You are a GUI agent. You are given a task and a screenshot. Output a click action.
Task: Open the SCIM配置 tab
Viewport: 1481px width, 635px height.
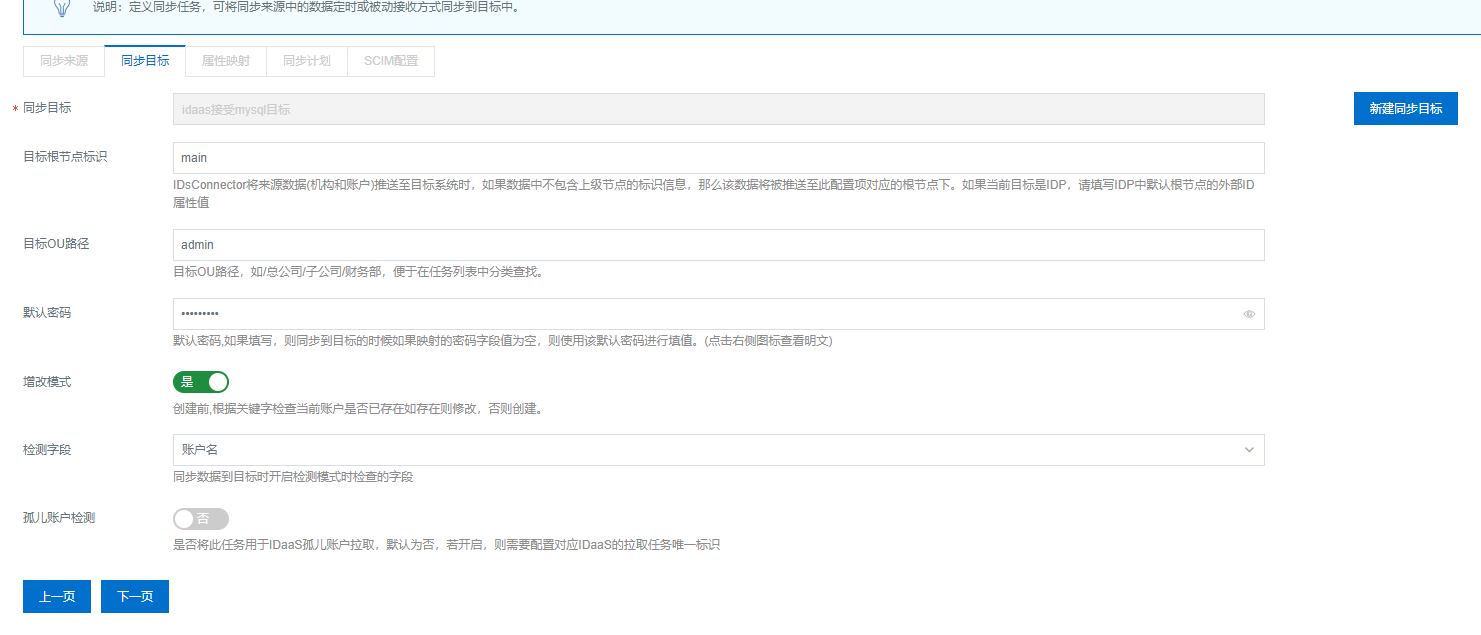391,61
